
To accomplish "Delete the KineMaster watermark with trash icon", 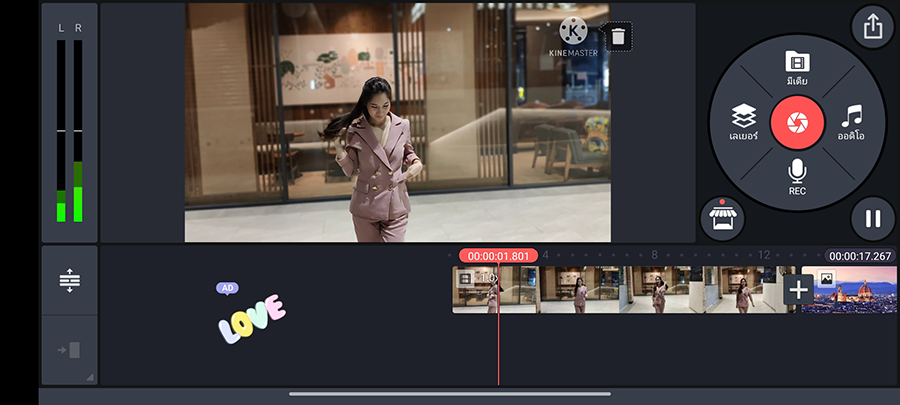I will pyautogui.click(x=618, y=37).
